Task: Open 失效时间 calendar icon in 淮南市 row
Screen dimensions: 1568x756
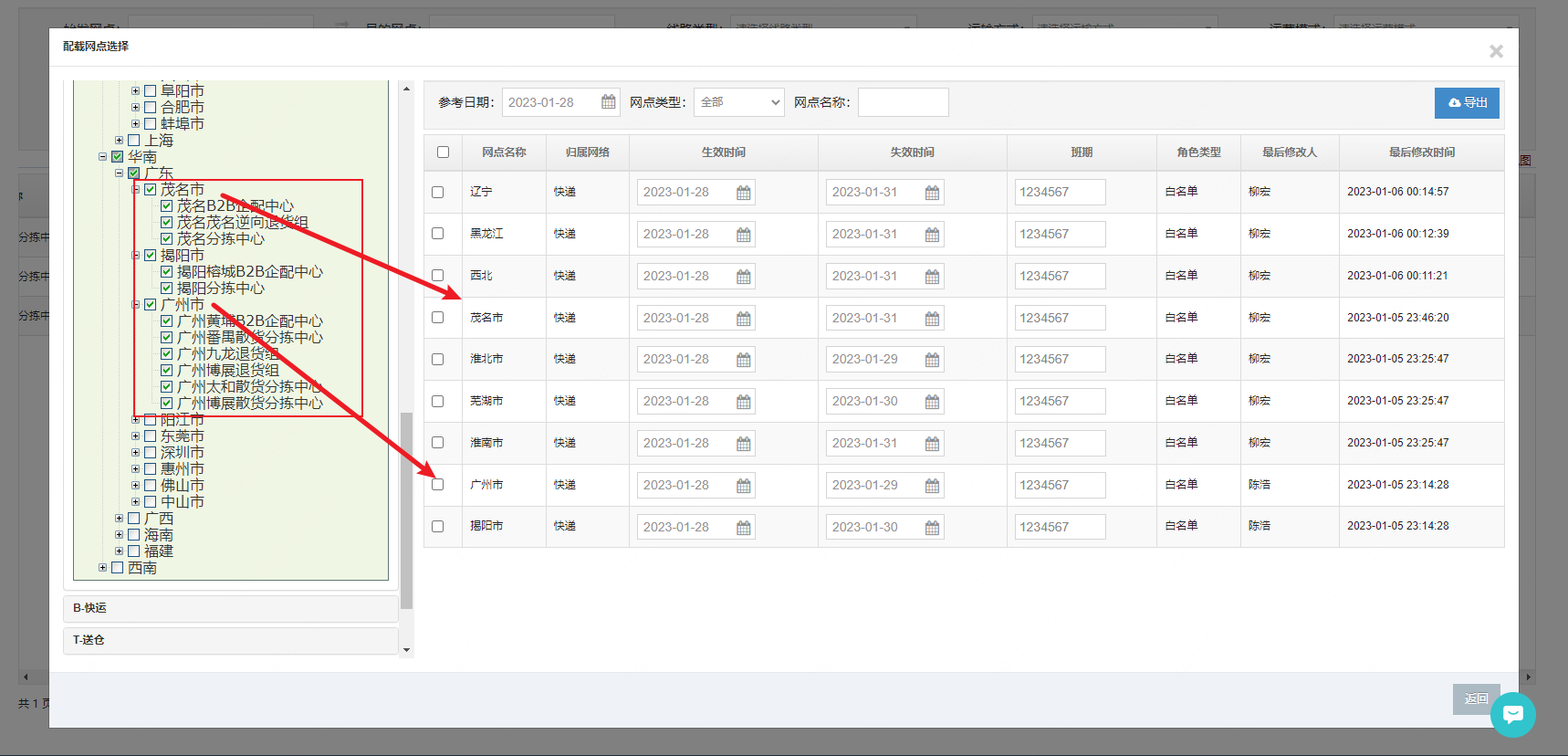Action: pyautogui.click(x=932, y=444)
